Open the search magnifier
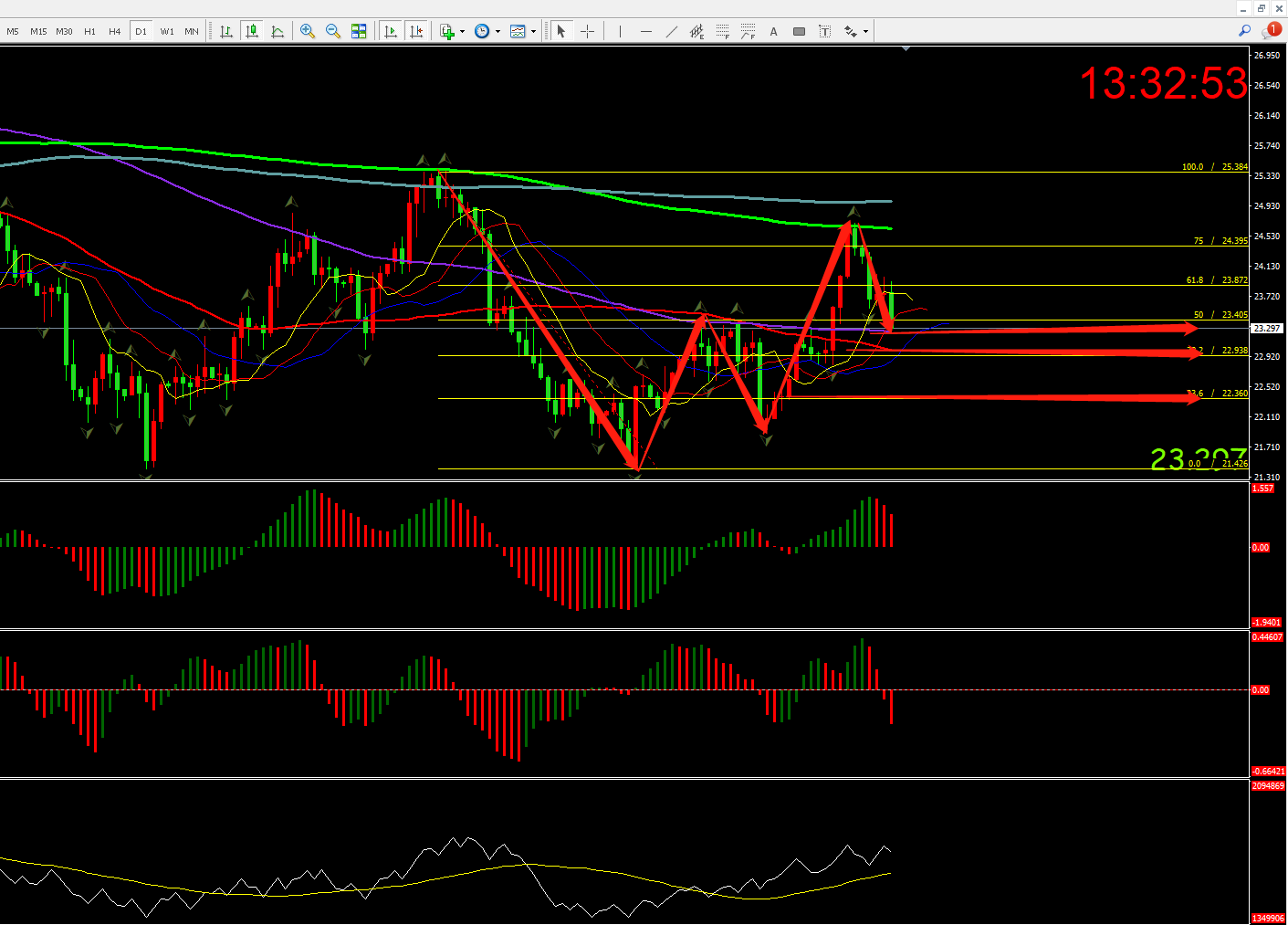This screenshot has height=925, width=1288. (x=1243, y=30)
